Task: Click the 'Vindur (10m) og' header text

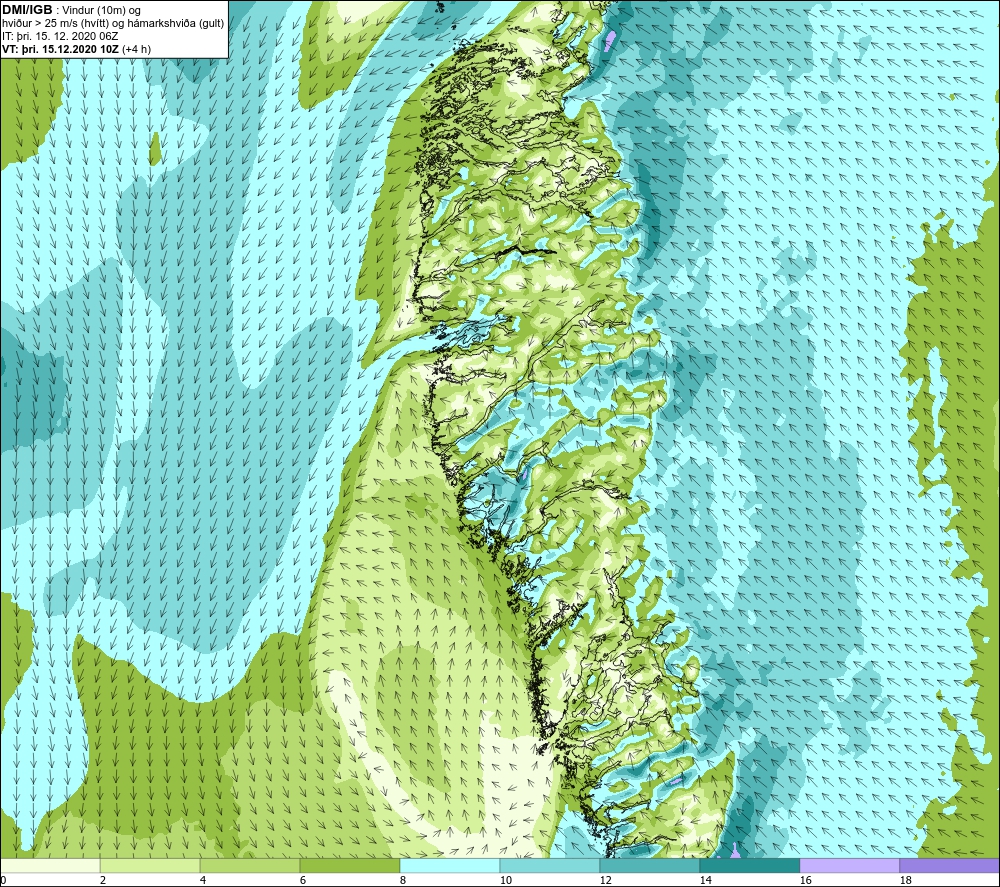Action: pyautogui.click(x=103, y=11)
